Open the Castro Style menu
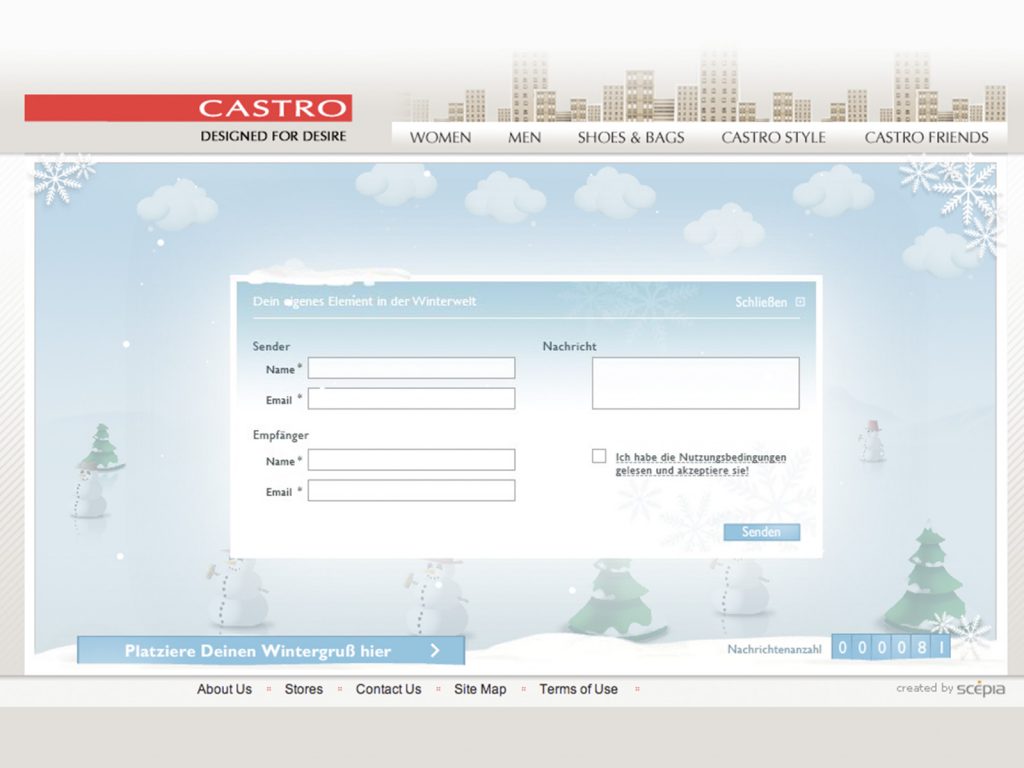This screenshot has height=768, width=1024. (x=773, y=138)
